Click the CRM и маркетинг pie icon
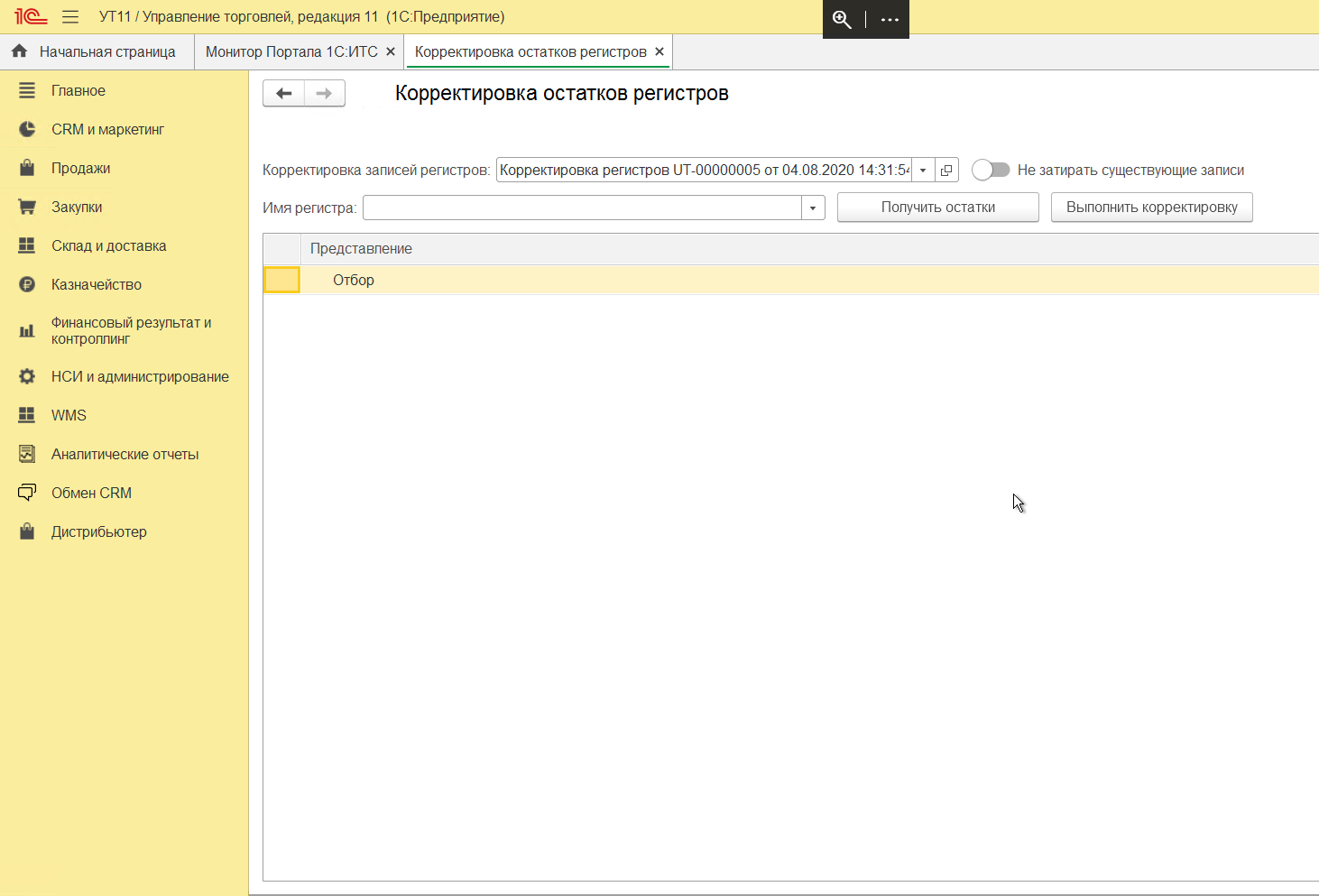The image size is (1319, 896). coord(27,129)
